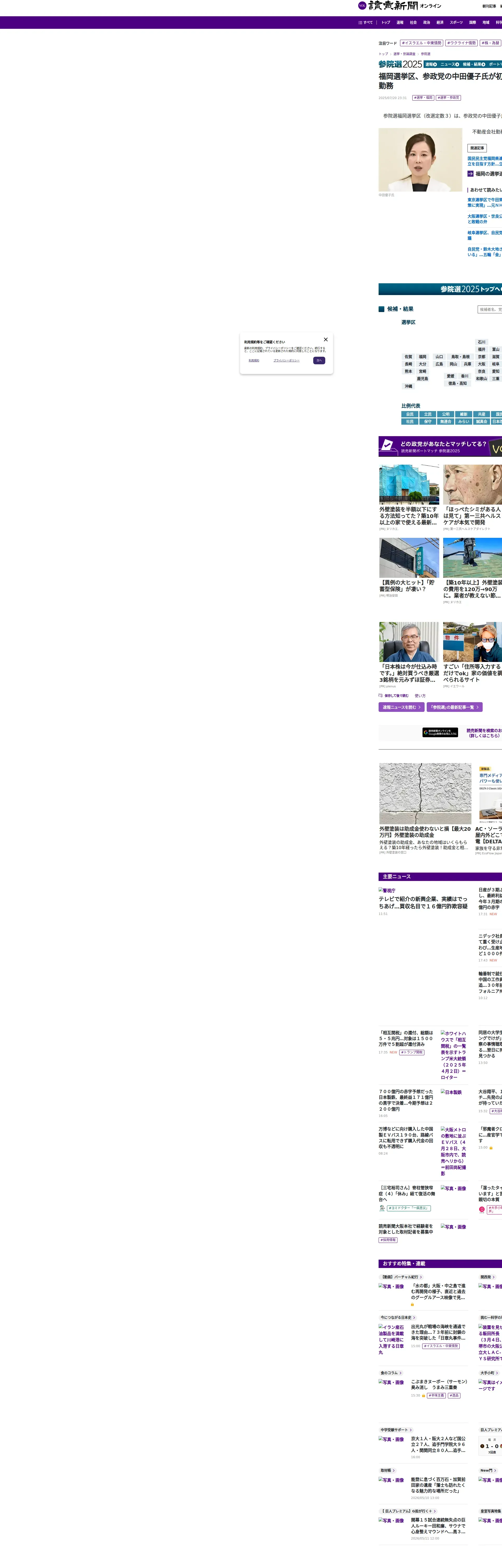Select 徳島・高知 in the 選挙区 map
502x1568 pixels.
point(457,383)
